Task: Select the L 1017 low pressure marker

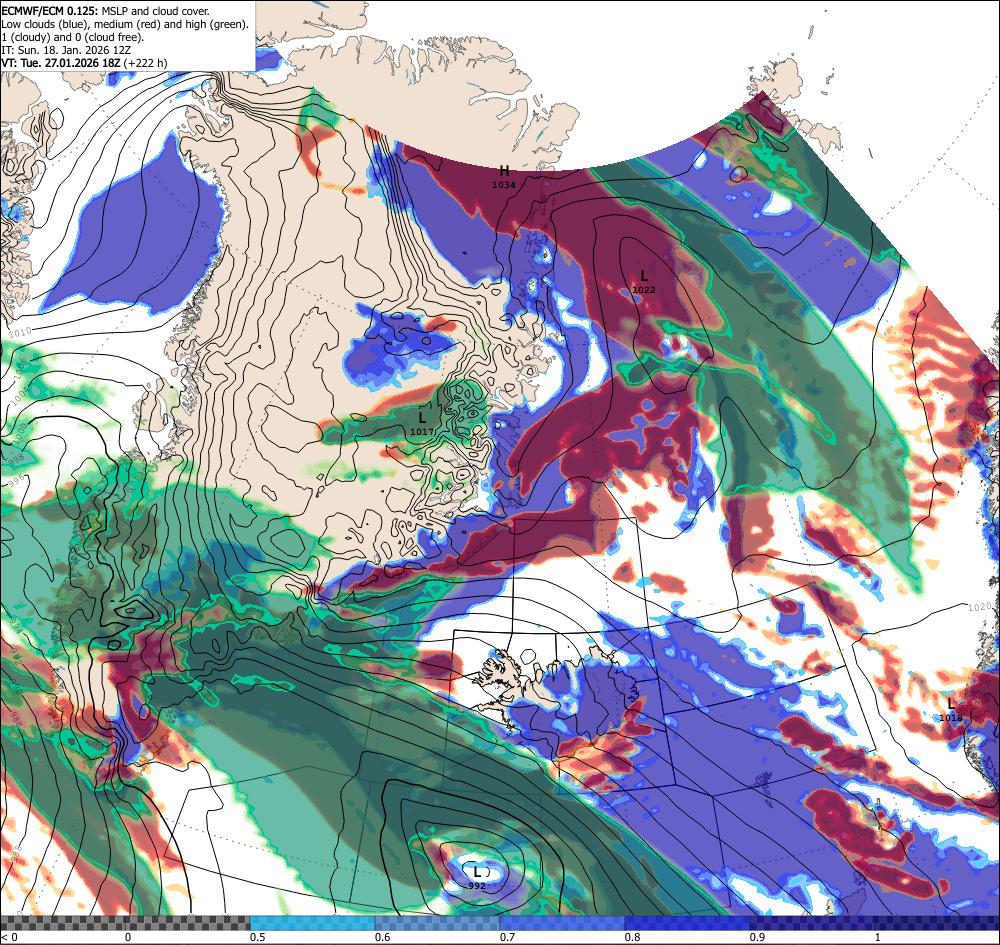Action: tap(422, 423)
